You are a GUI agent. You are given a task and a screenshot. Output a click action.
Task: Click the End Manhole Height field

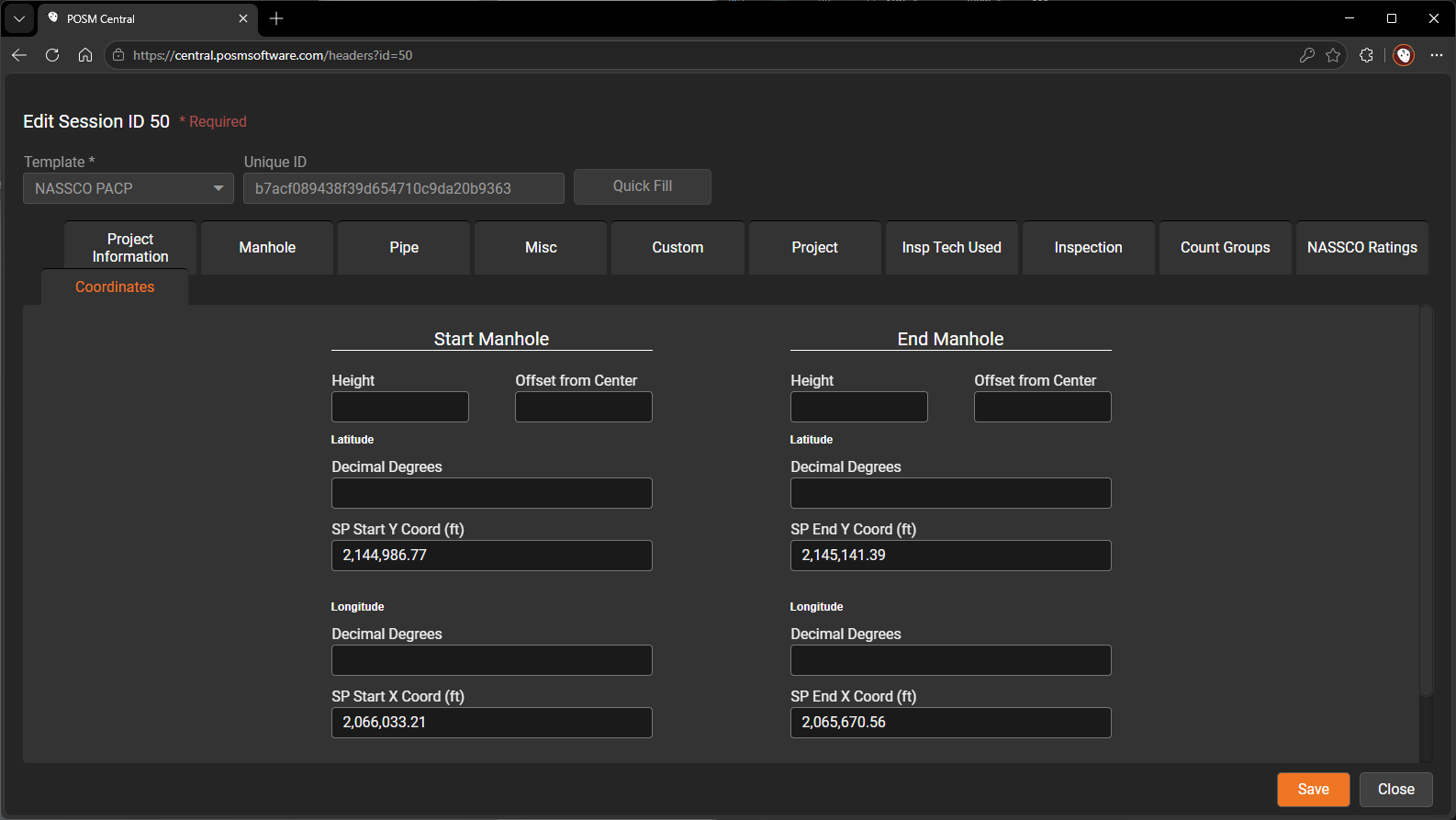(x=859, y=407)
